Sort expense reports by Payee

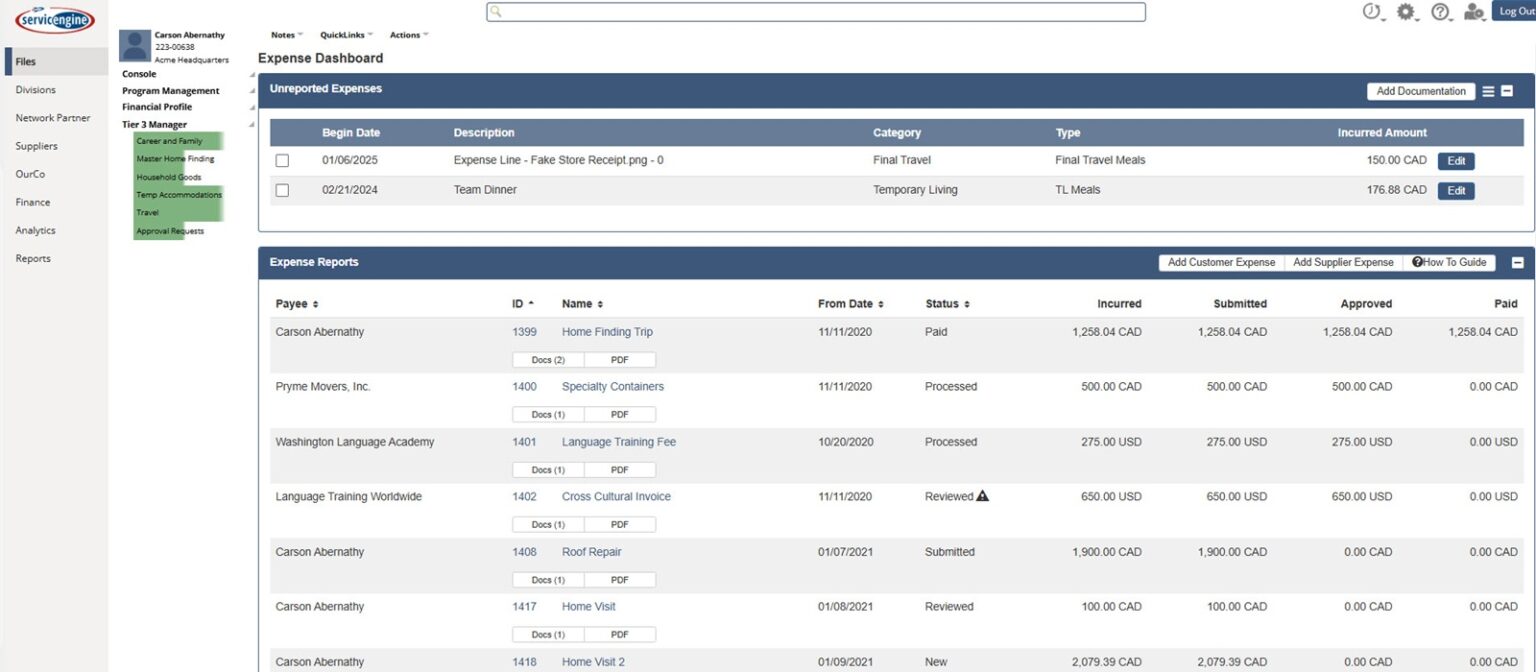(x=297, y=304)
